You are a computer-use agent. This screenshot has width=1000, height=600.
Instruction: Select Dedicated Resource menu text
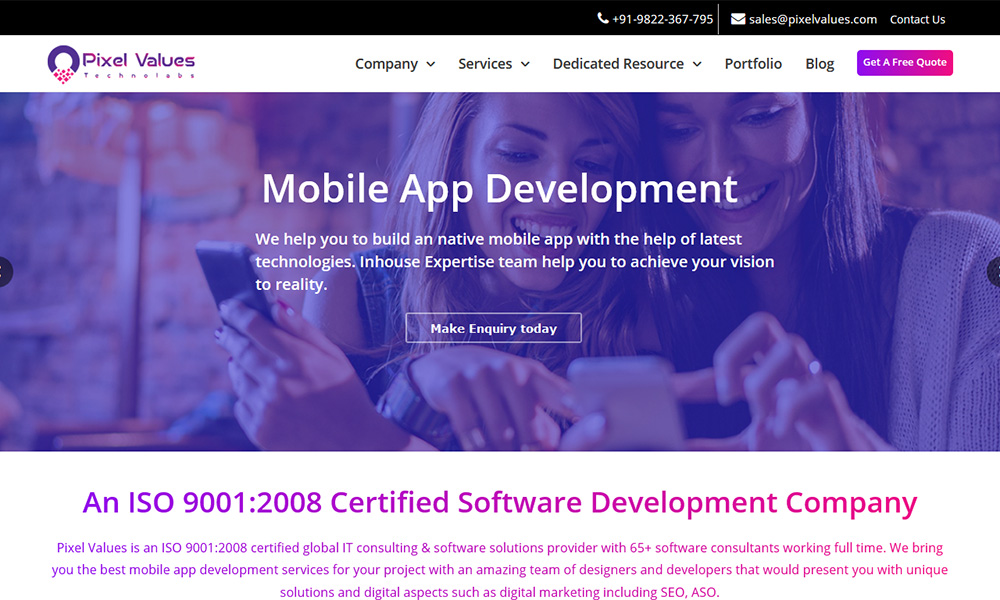point(618,64)
